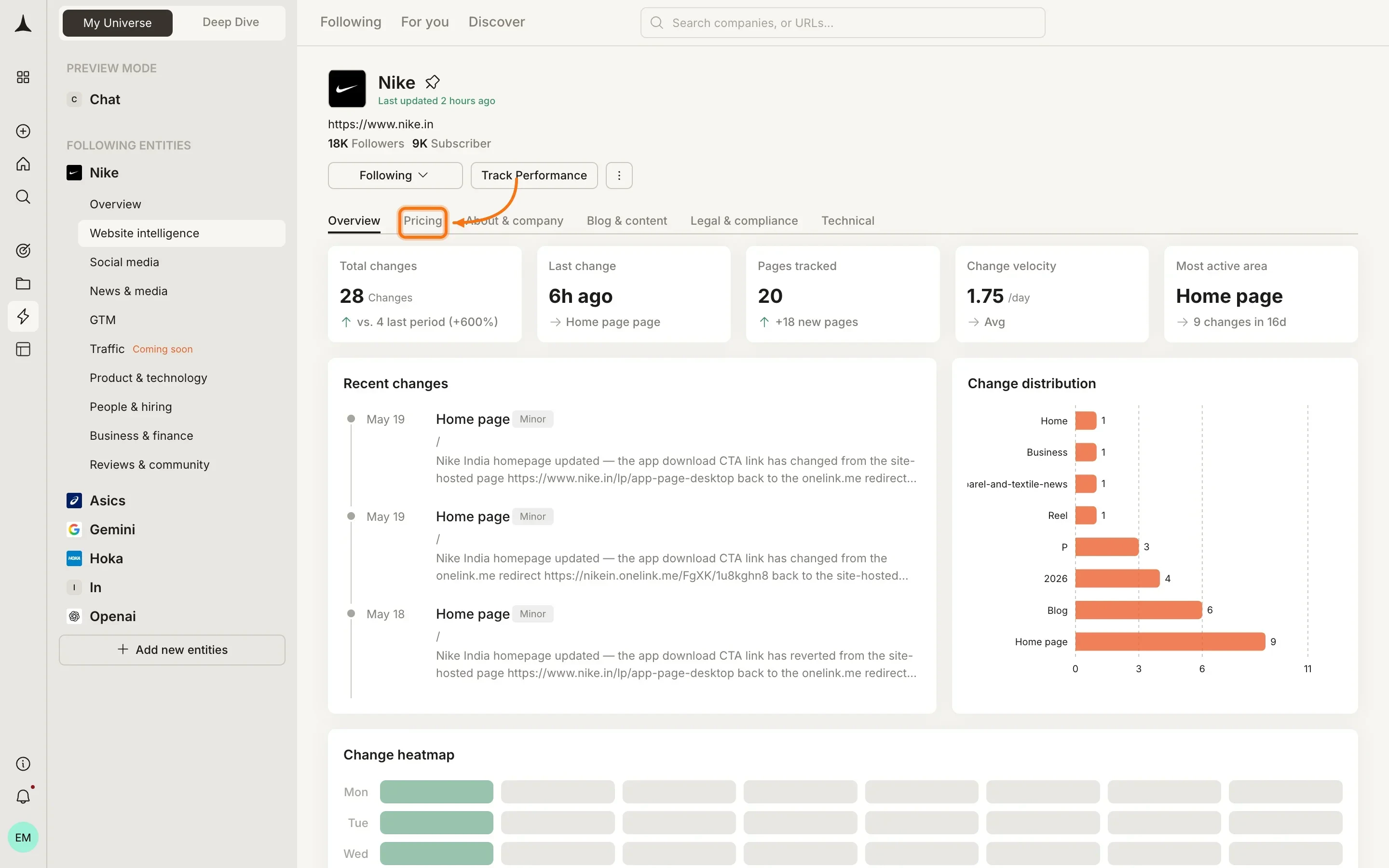Viewport: 1389px width, 868px height.
Task: Click Wednesday's green heatmap cell
Action: pyautogui.click(x=436, y=854)
